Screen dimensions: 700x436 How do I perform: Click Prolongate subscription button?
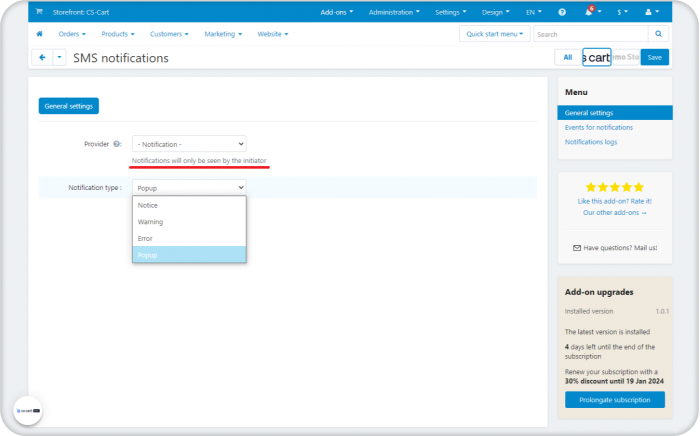pos(615,400)
